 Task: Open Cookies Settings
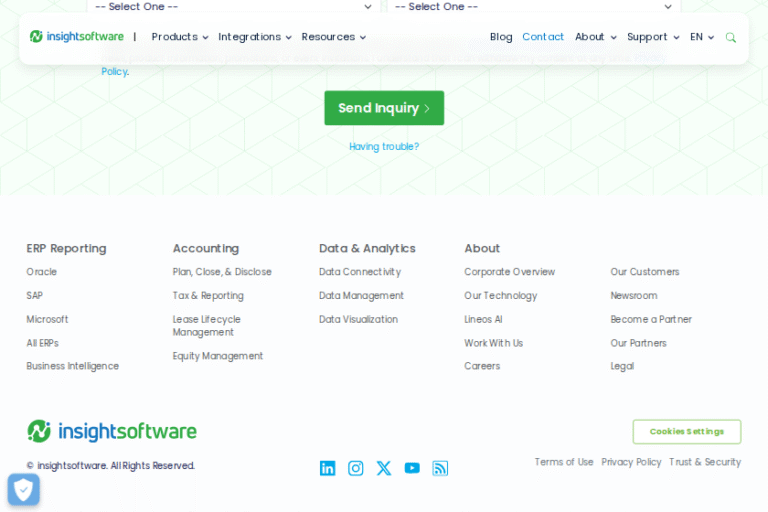(x=686, y=432)
